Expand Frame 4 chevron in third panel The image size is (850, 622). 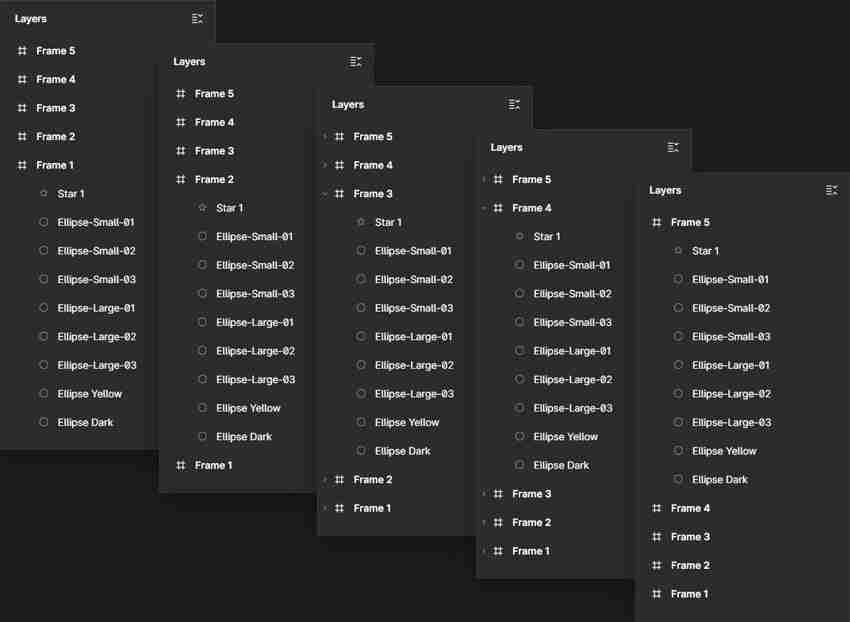[324, 165]
